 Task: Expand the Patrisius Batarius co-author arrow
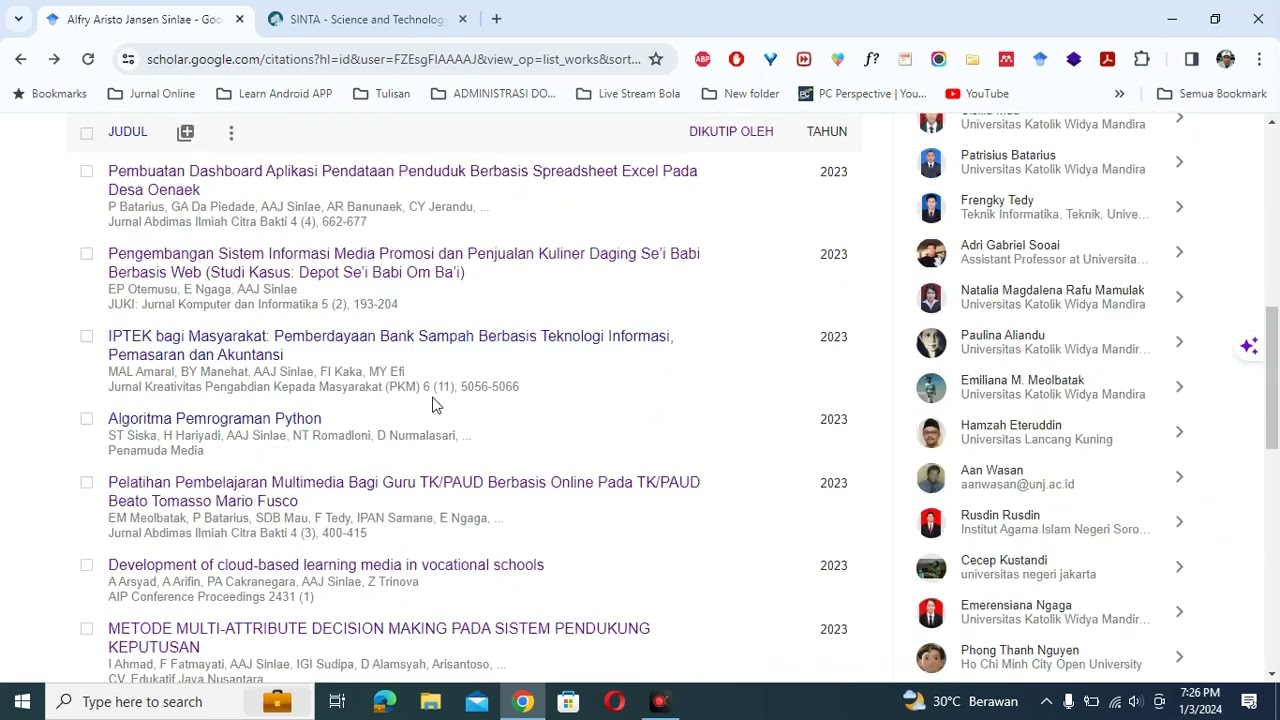(x=1179, y=162)
